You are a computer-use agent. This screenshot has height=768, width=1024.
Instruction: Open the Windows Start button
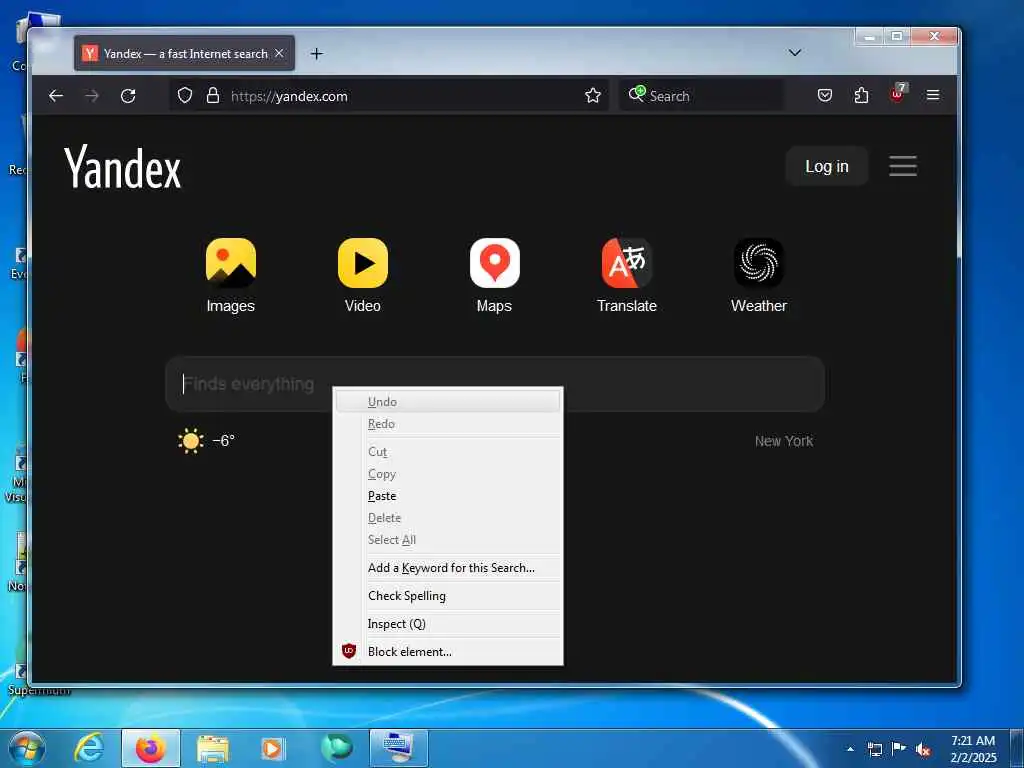(27, 748)
